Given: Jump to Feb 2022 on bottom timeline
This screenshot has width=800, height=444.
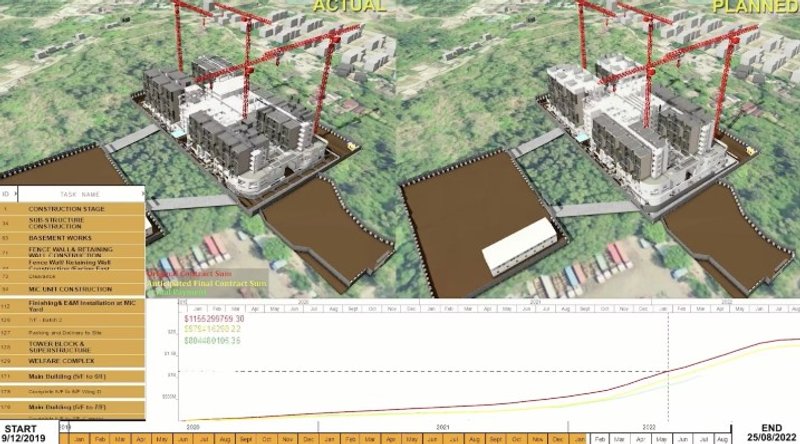Looking at the screenshot, I should [600, 439].
